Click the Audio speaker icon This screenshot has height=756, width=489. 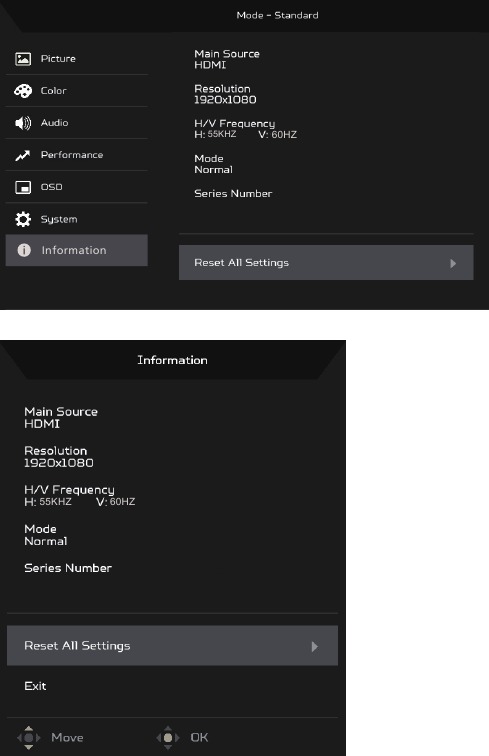click(23, 123)
